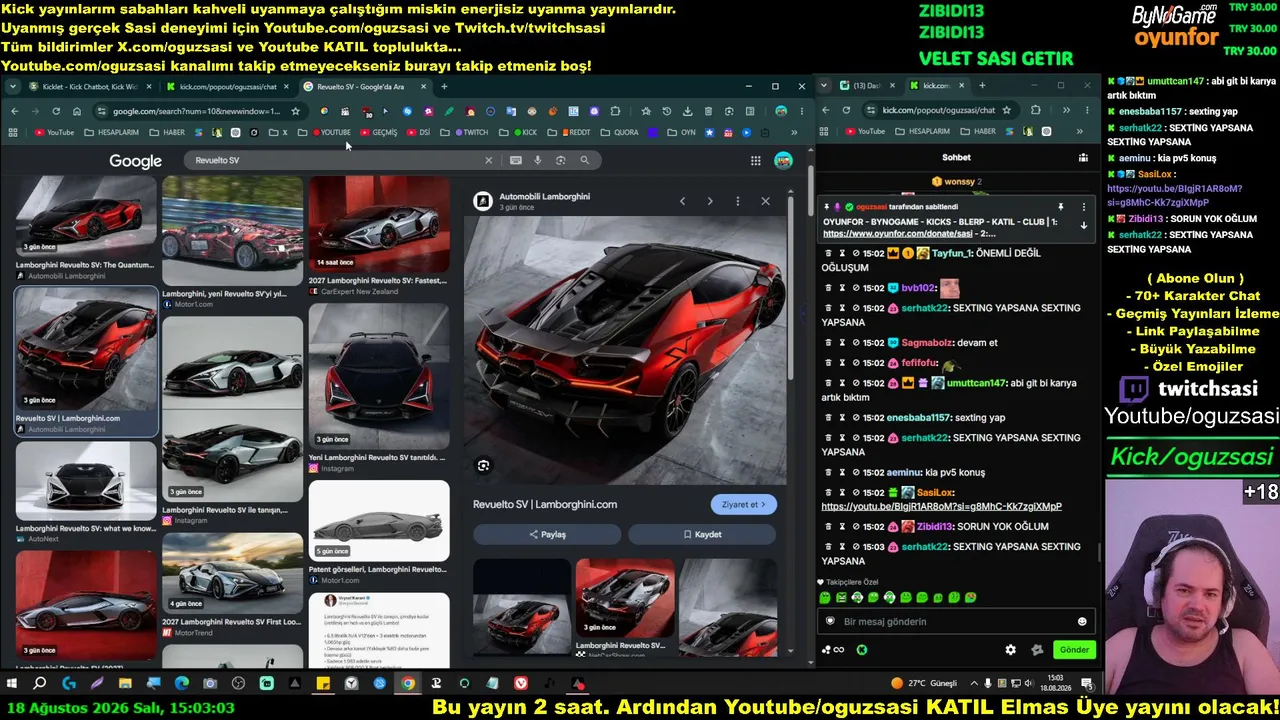Screen dimensions: 1280x720
Task: Switch to the kick.com/popout/oguzsasi/chat tab
Action: [x=227, y=87]
